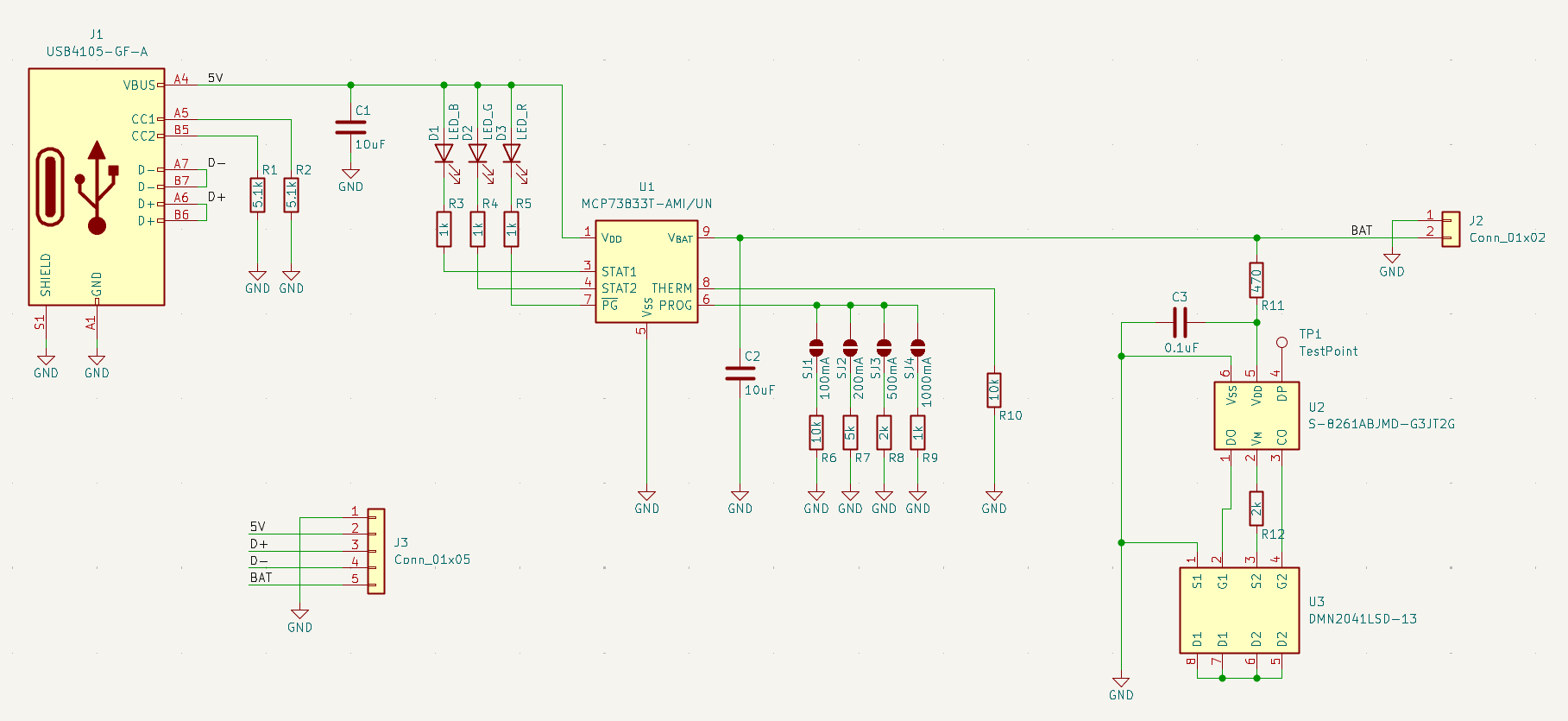
Task: Click the BAT net label near J2
Action: tap(1361, 231)
